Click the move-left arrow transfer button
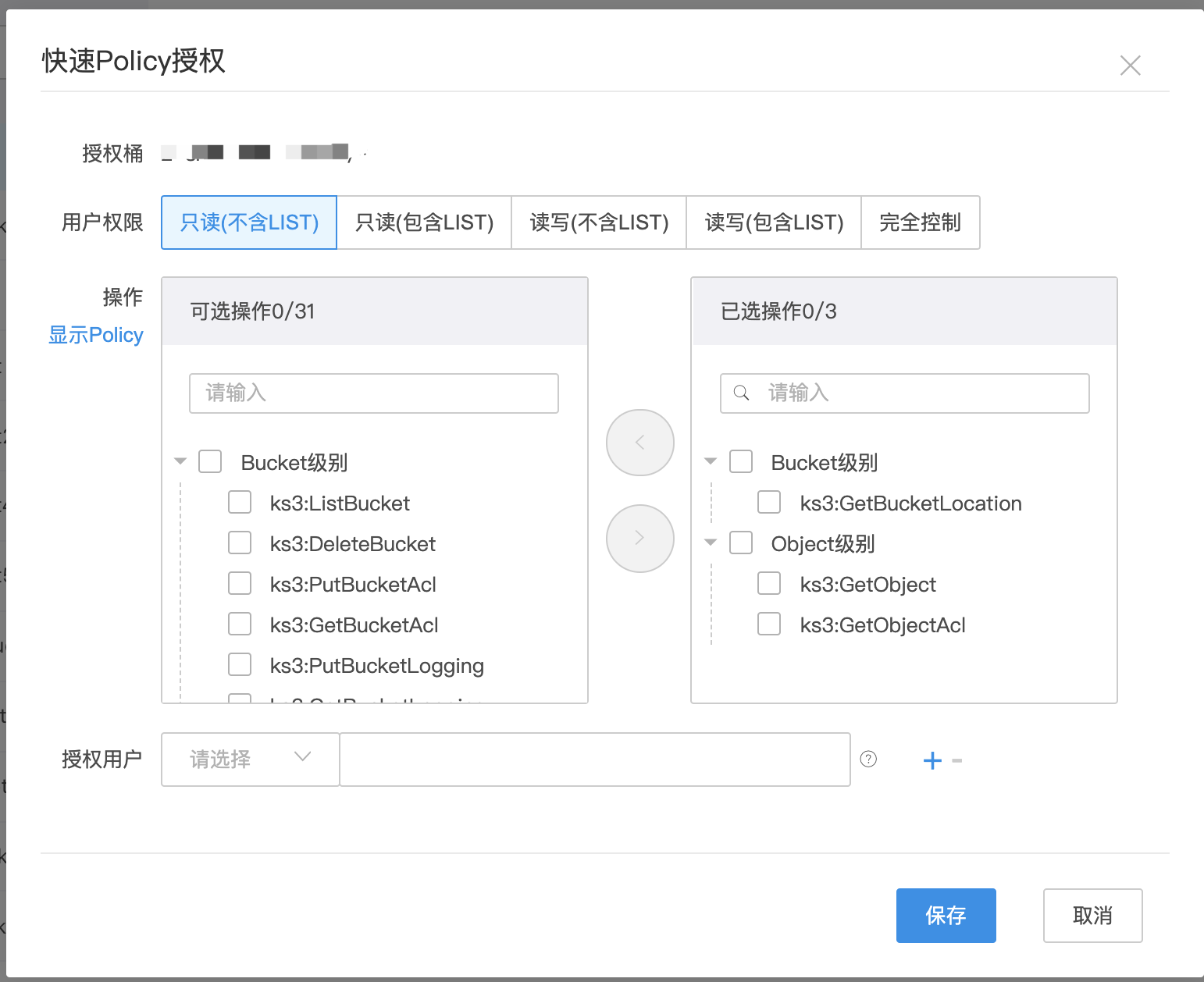 pyautogui.click(x=639, y=443)
